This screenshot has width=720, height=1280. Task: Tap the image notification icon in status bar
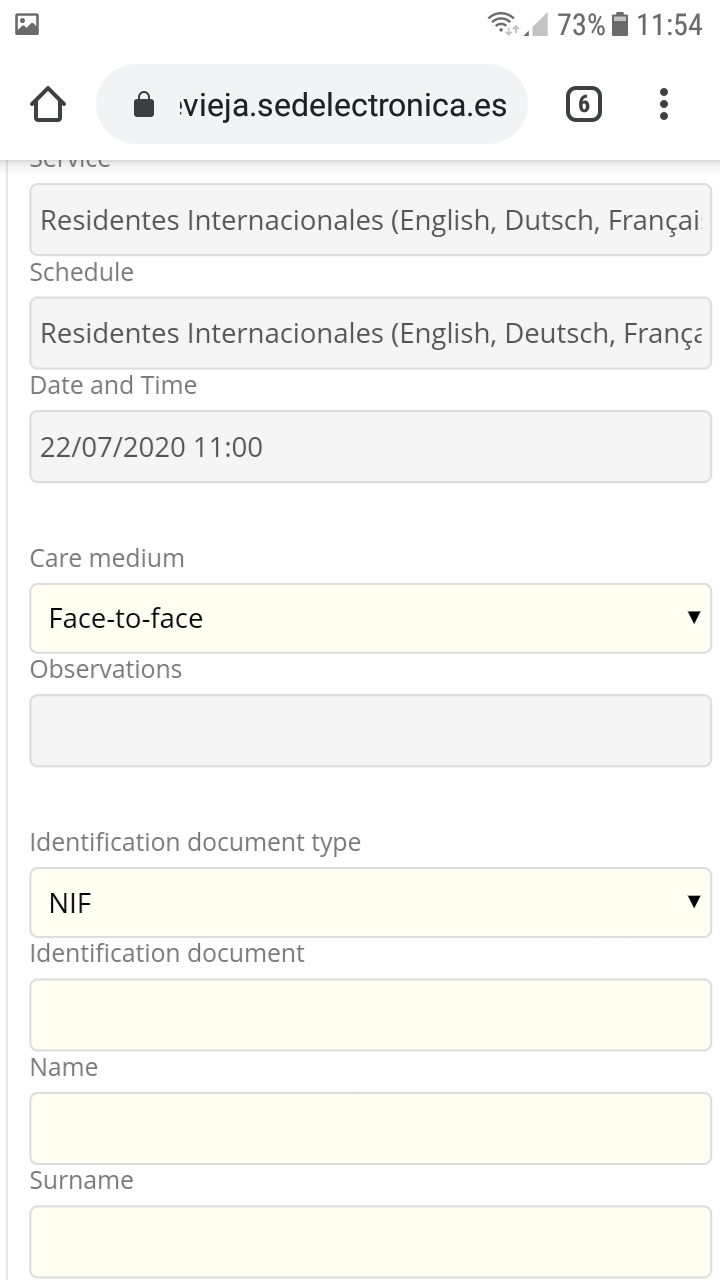pyautogui.click(x=27, y=24)
